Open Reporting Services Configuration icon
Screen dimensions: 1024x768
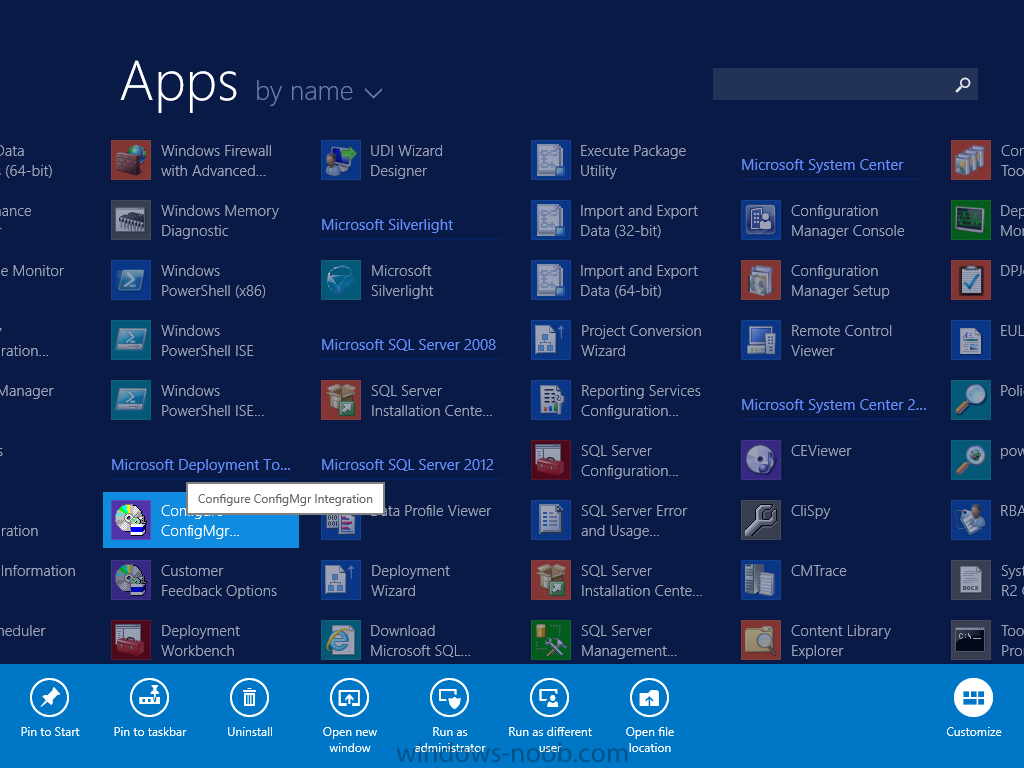(551, 400)
